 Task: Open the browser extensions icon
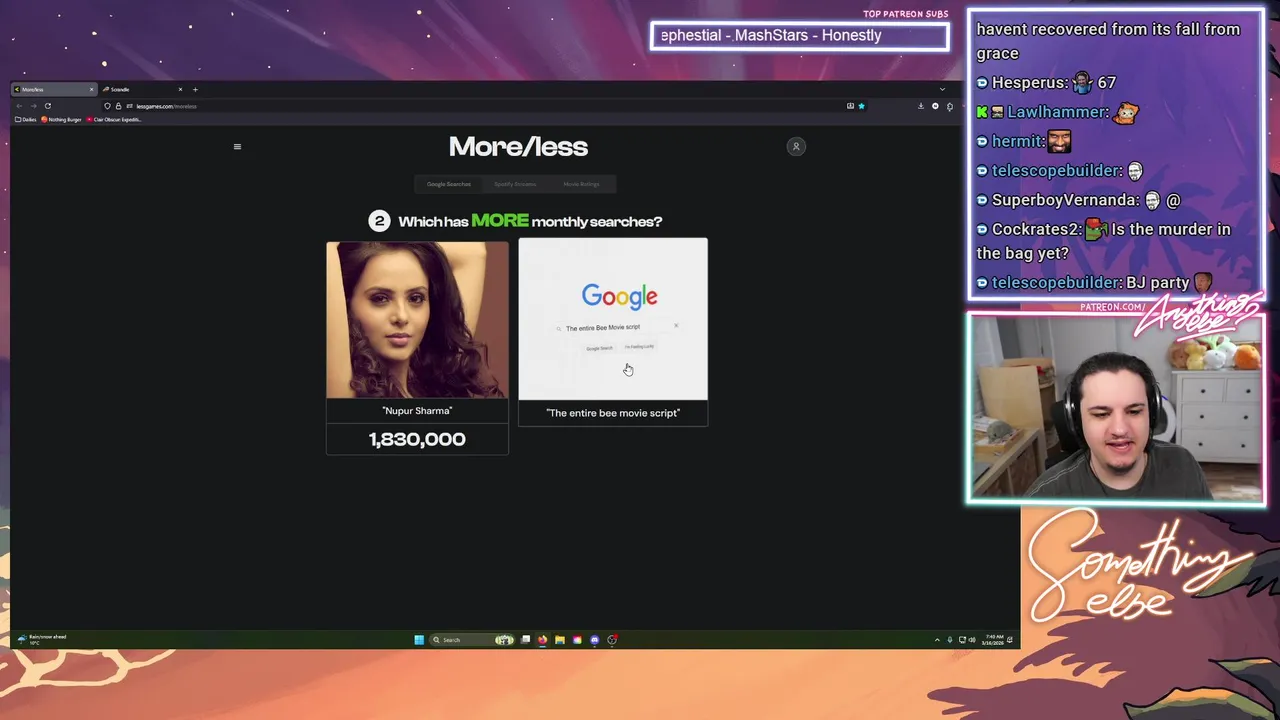click(x=949, y=106)
